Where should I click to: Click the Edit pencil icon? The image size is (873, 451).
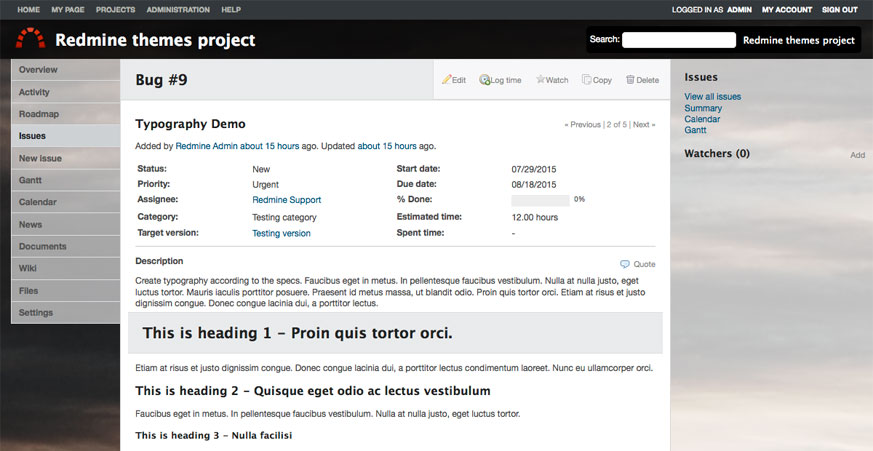[x=447, y=80]
